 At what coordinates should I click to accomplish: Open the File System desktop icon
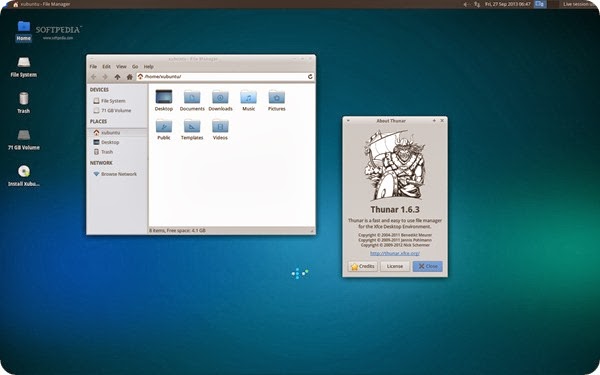23,67
